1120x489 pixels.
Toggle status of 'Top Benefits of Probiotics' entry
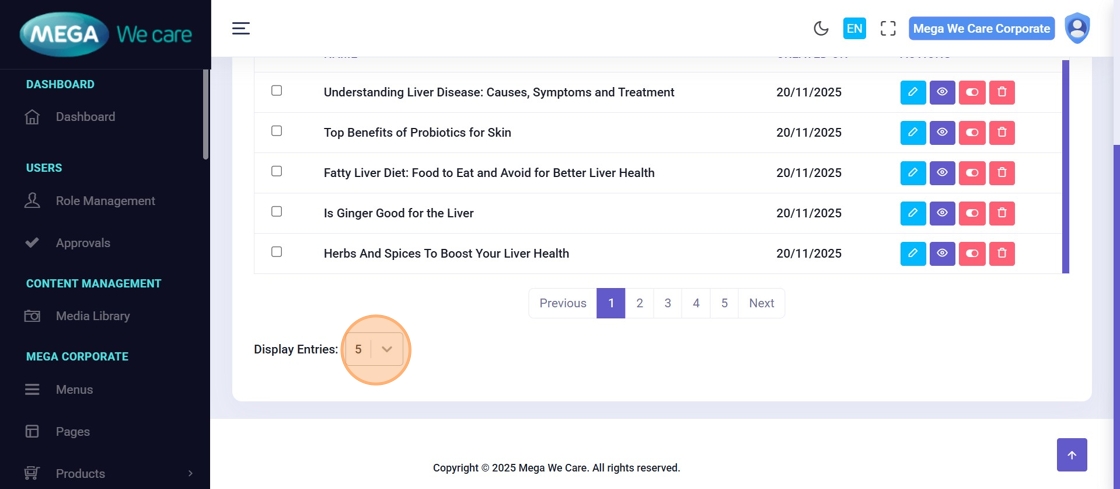972,133
